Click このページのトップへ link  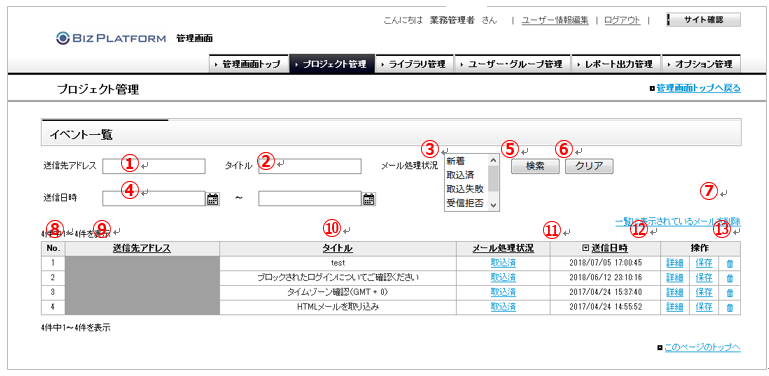tap(702, 347)
